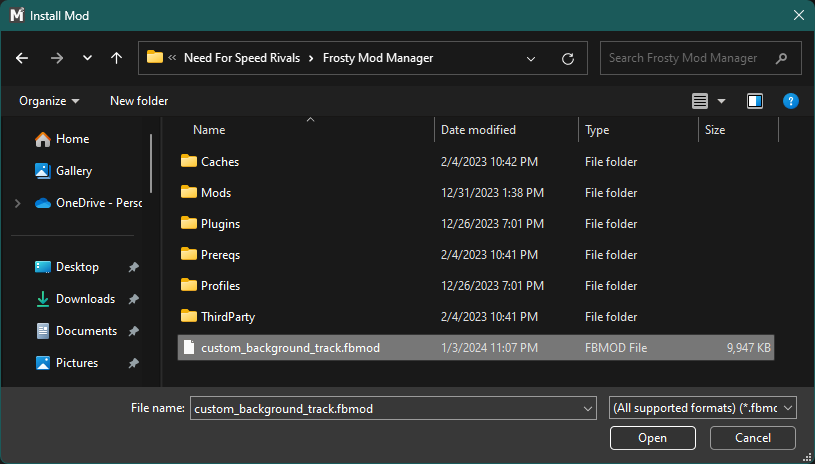
Task: Click Mods date 12/31/2023 1:38 PM
Action: pos(492,193)
